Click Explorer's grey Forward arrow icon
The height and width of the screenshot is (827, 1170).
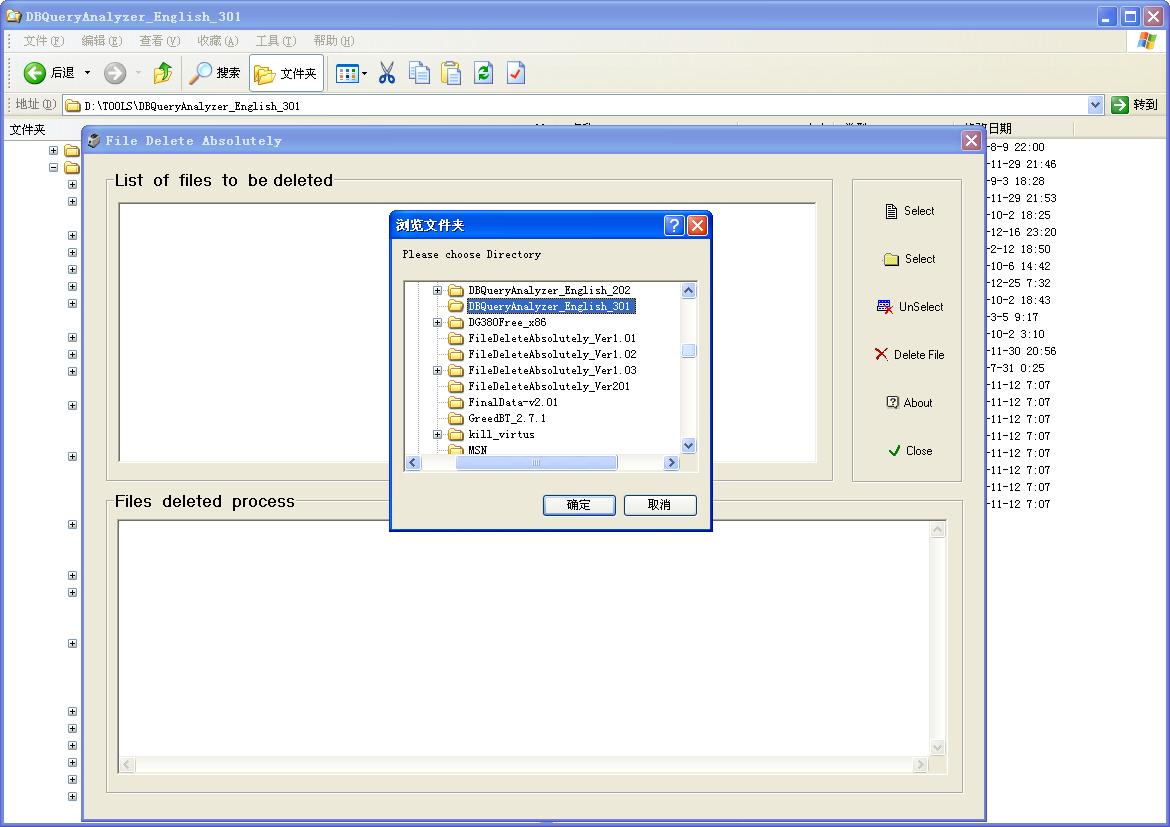[115, 72]
